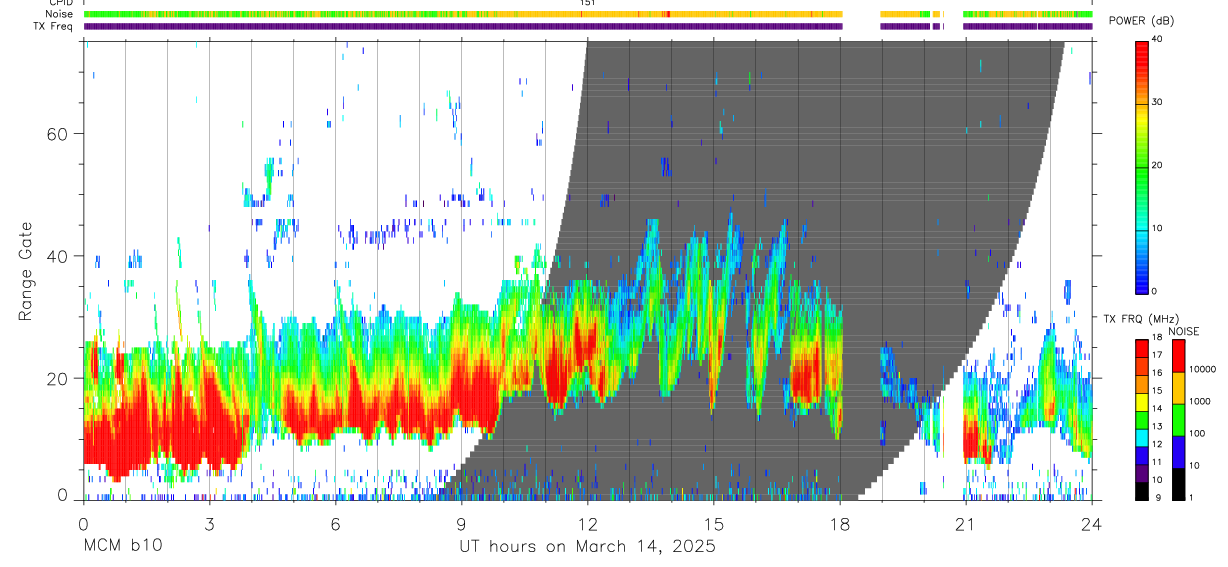This screenshot has height=567, width=1228.
Task: Click the data gap in noise strip
Action: click(x=861, y=14)
